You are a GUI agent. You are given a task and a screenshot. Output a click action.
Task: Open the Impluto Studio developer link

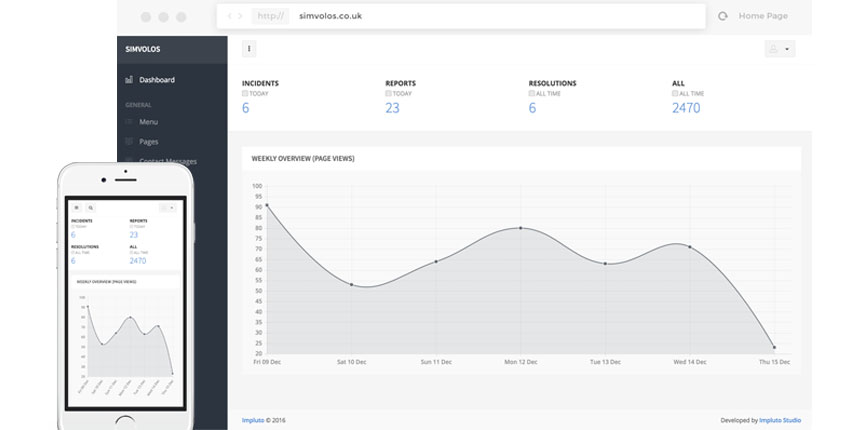781,420
